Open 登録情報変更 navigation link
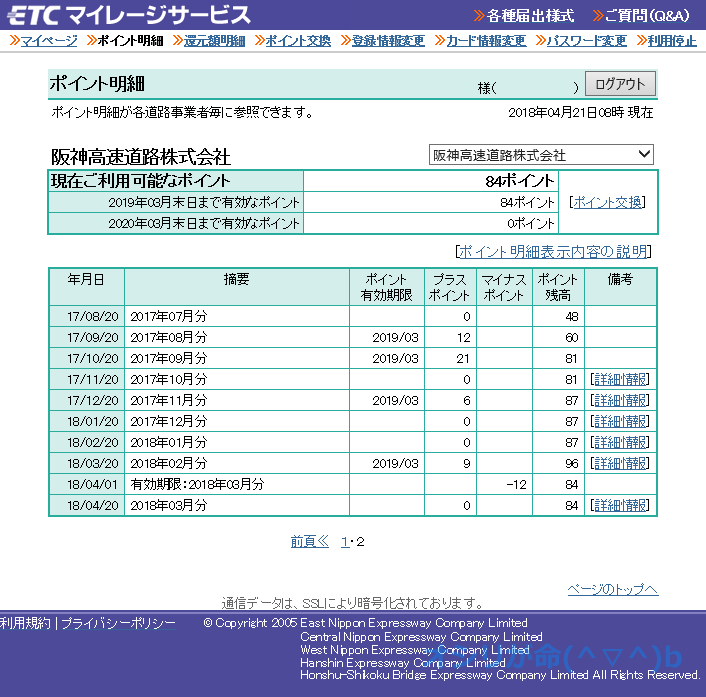 point(388,41)
